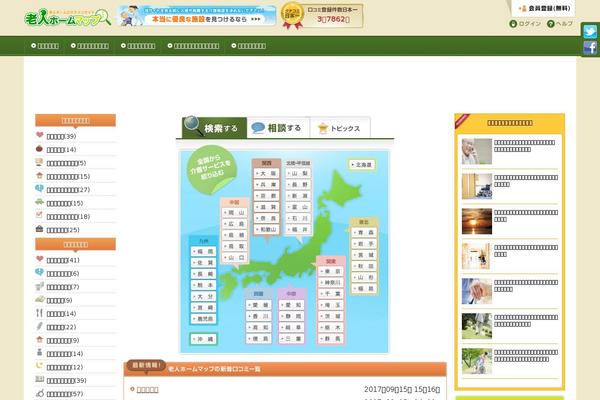Open the ヘルプ link
The width and height of the screenshot is (600, 400).
[564, 24]
